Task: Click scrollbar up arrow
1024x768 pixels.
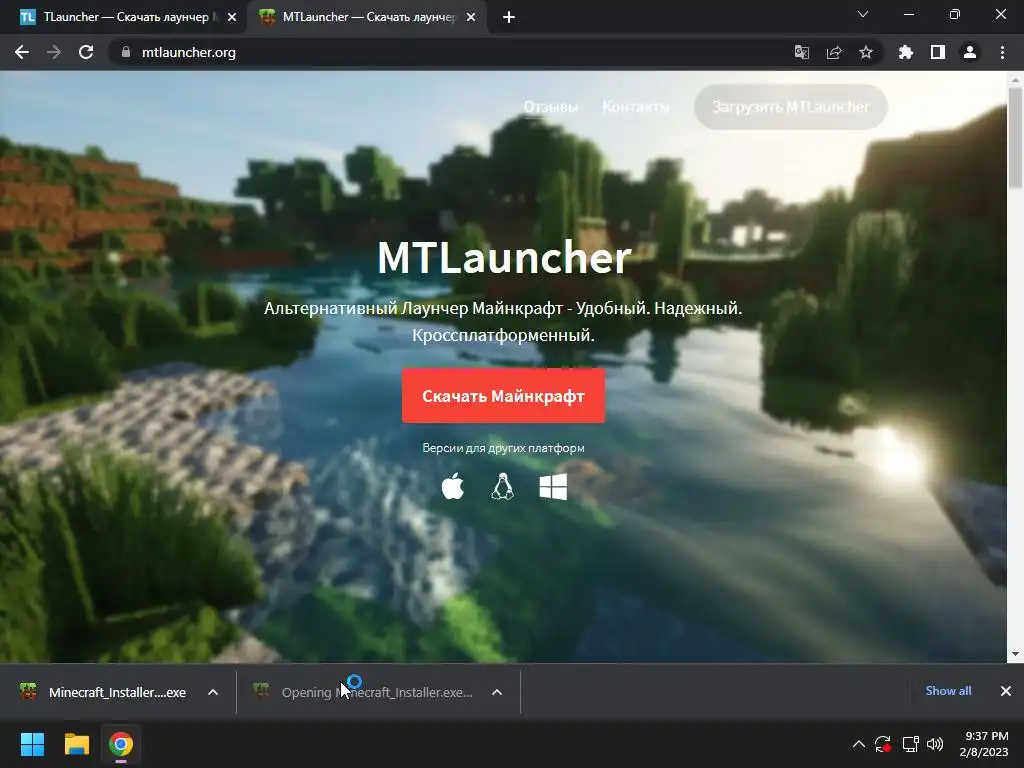Action: pyautogui.click(x=1015, y=80)
